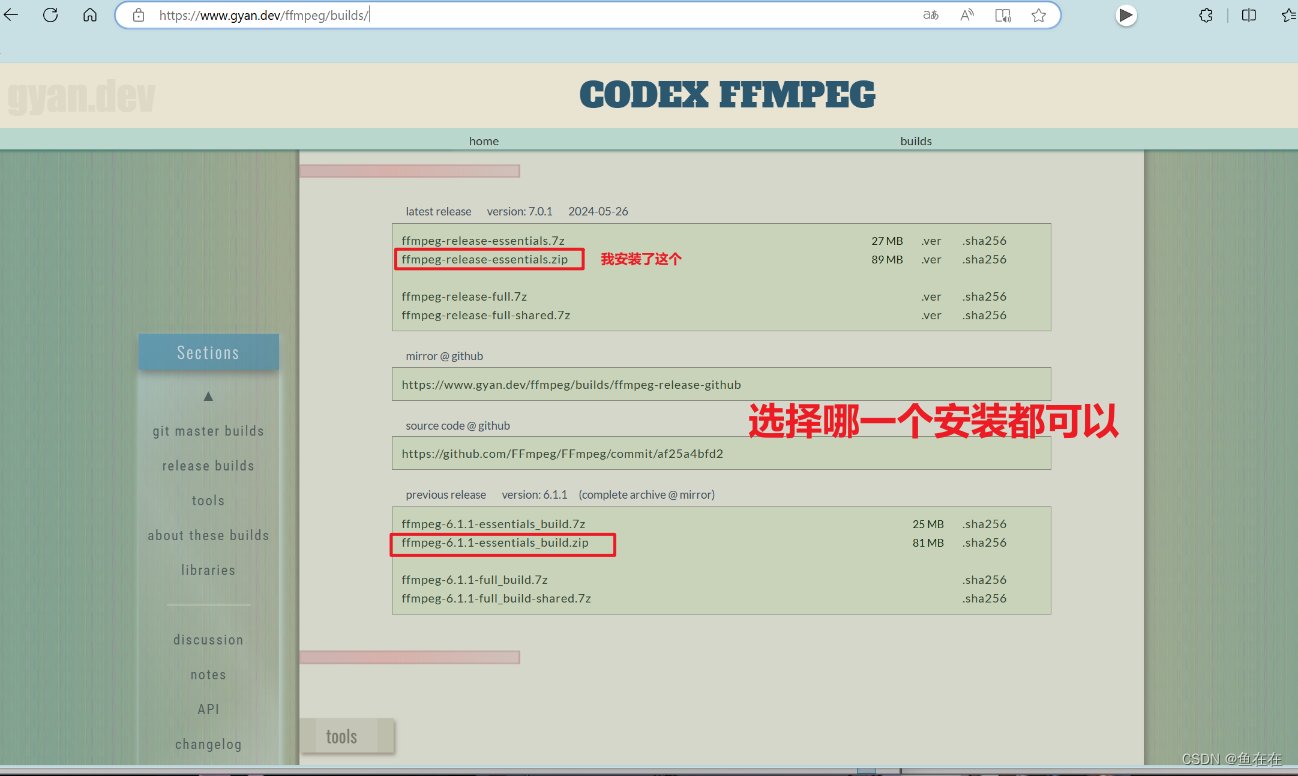Open about these builds section
Screen dimensions: 1298x776
[208, 535]
